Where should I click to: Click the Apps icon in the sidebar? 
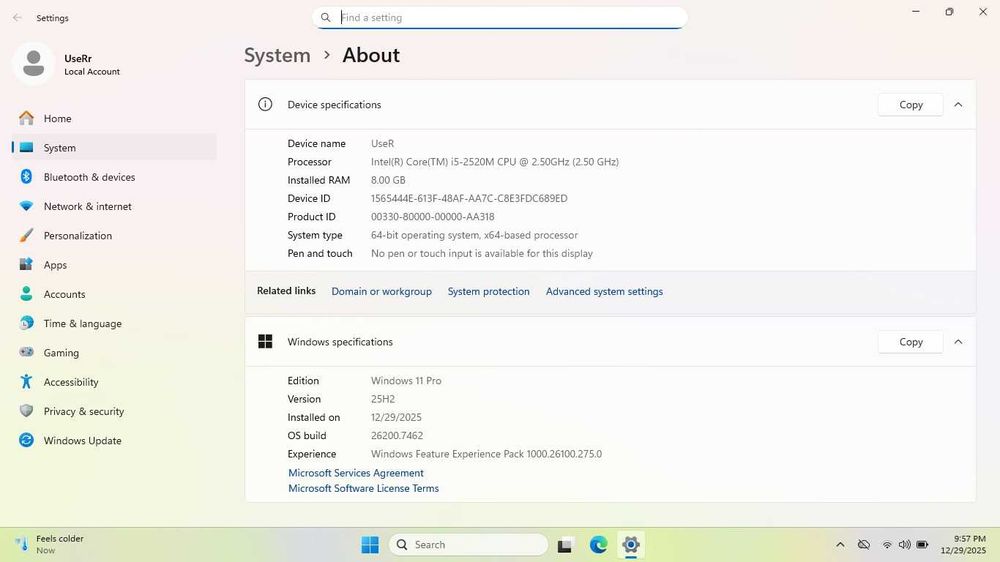pyautogui.click(x=26, y=264)
